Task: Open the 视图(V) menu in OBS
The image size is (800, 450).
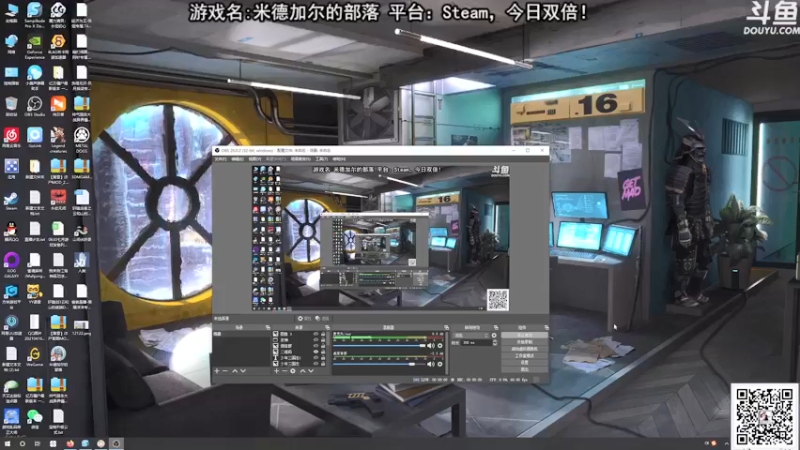Action: click(x=255, y=159)
